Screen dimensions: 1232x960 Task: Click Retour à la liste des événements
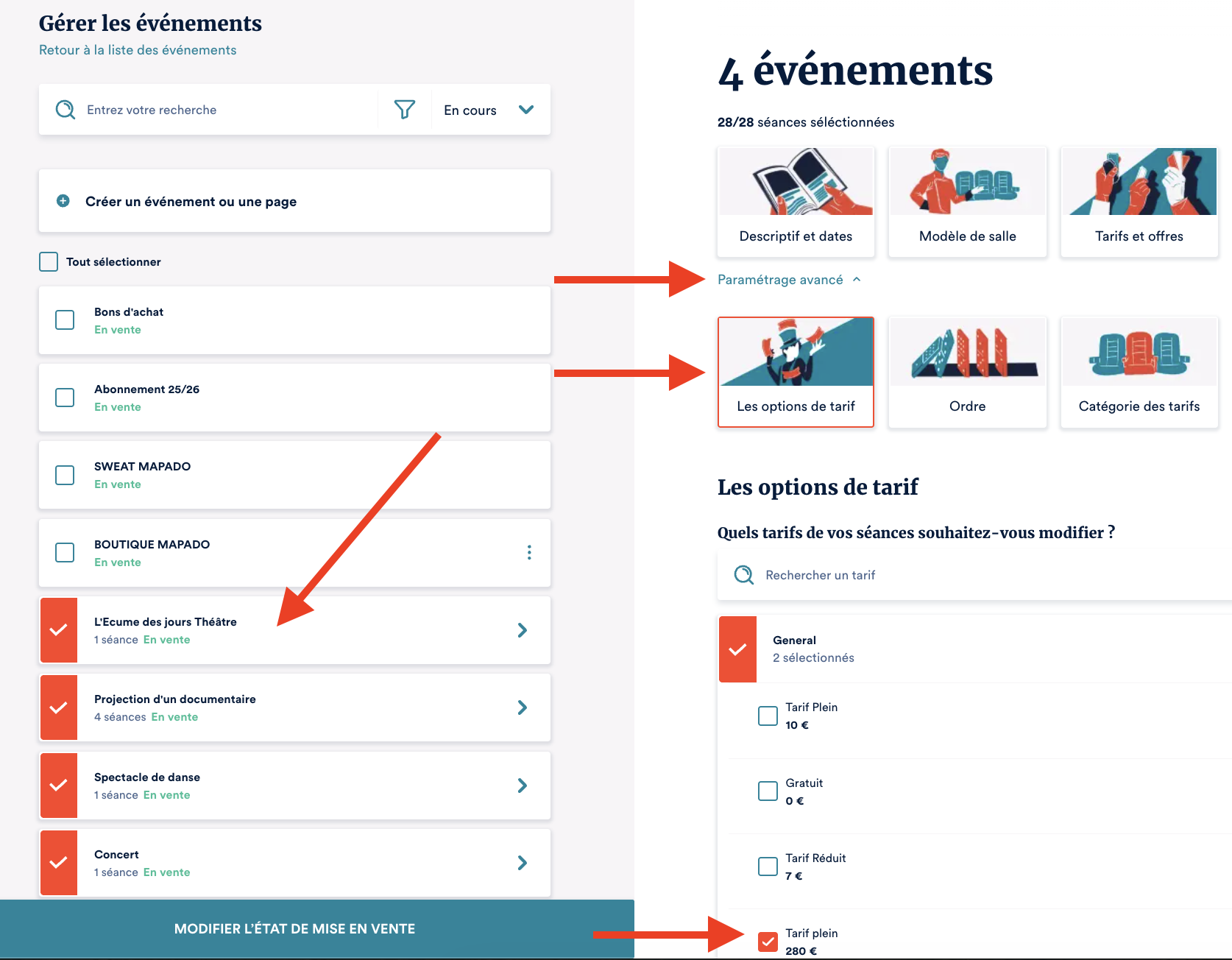138,50
